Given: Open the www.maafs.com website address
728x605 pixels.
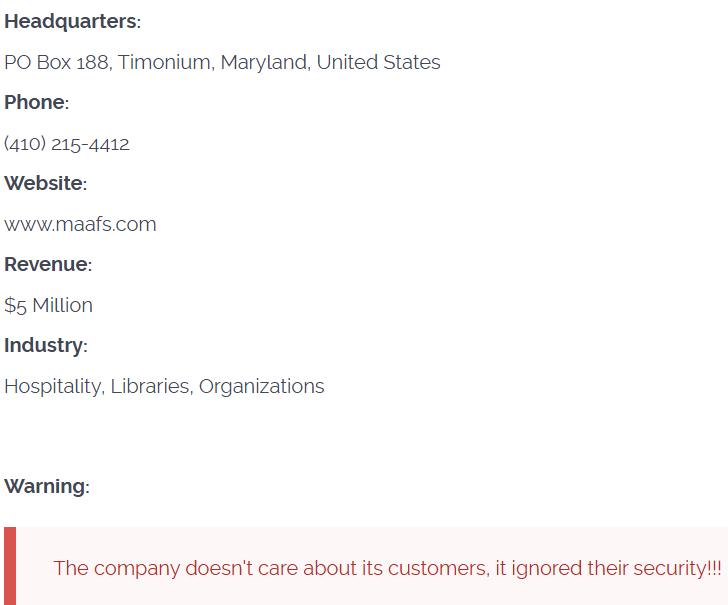Looking at the screenshot, I should tap(80, 224).
